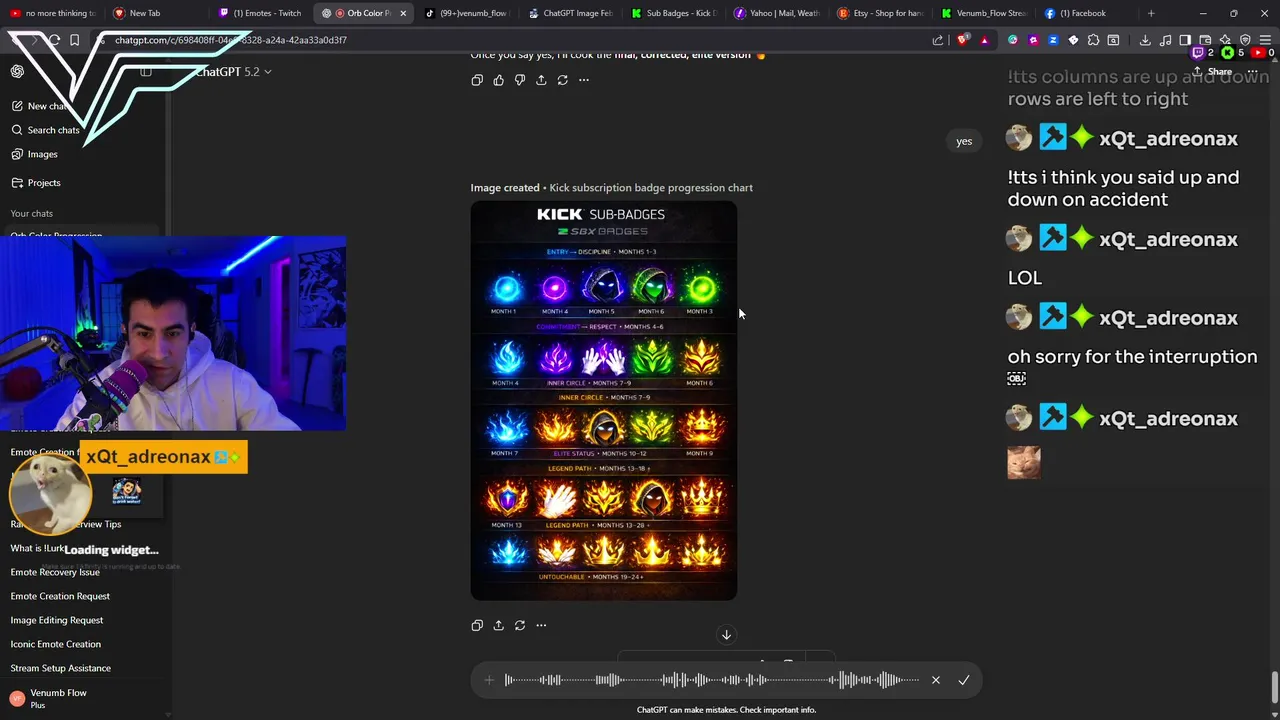
Task: Switch to the Yahoo Mail tab
Action: pyautogui.click(x=777, y=13)
